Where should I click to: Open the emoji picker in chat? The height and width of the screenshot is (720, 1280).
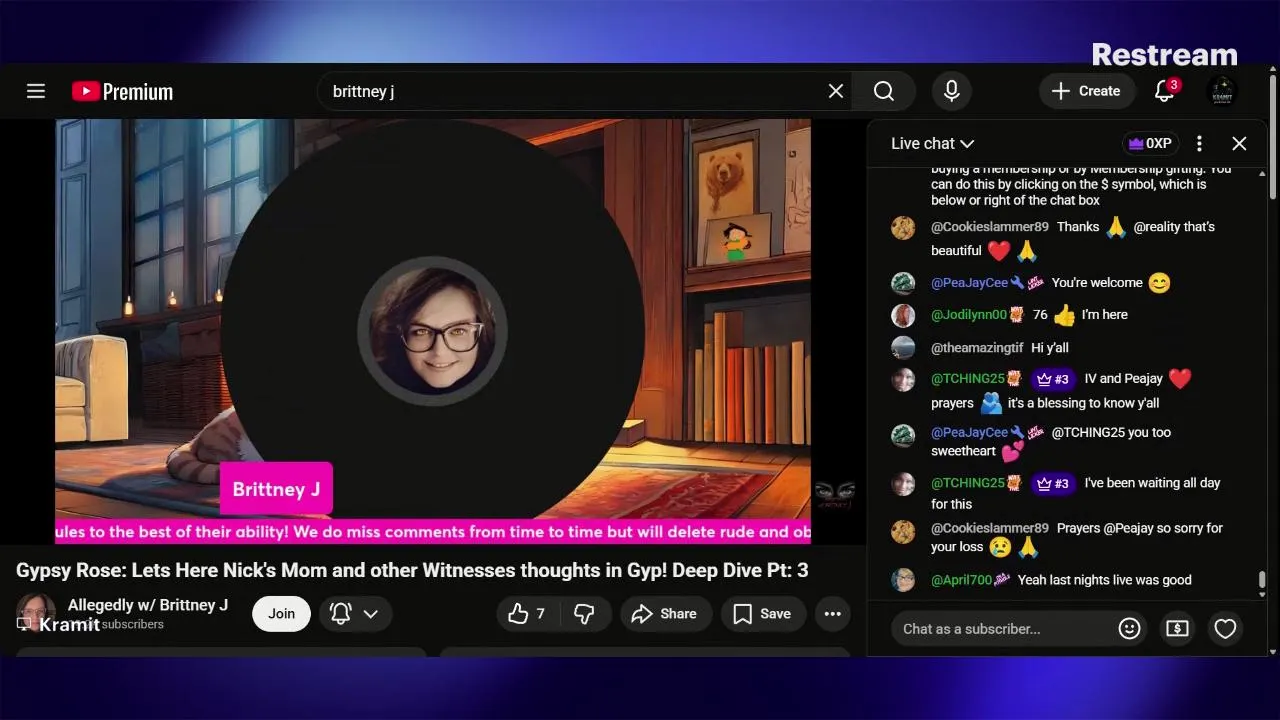tap(1129, 629)
